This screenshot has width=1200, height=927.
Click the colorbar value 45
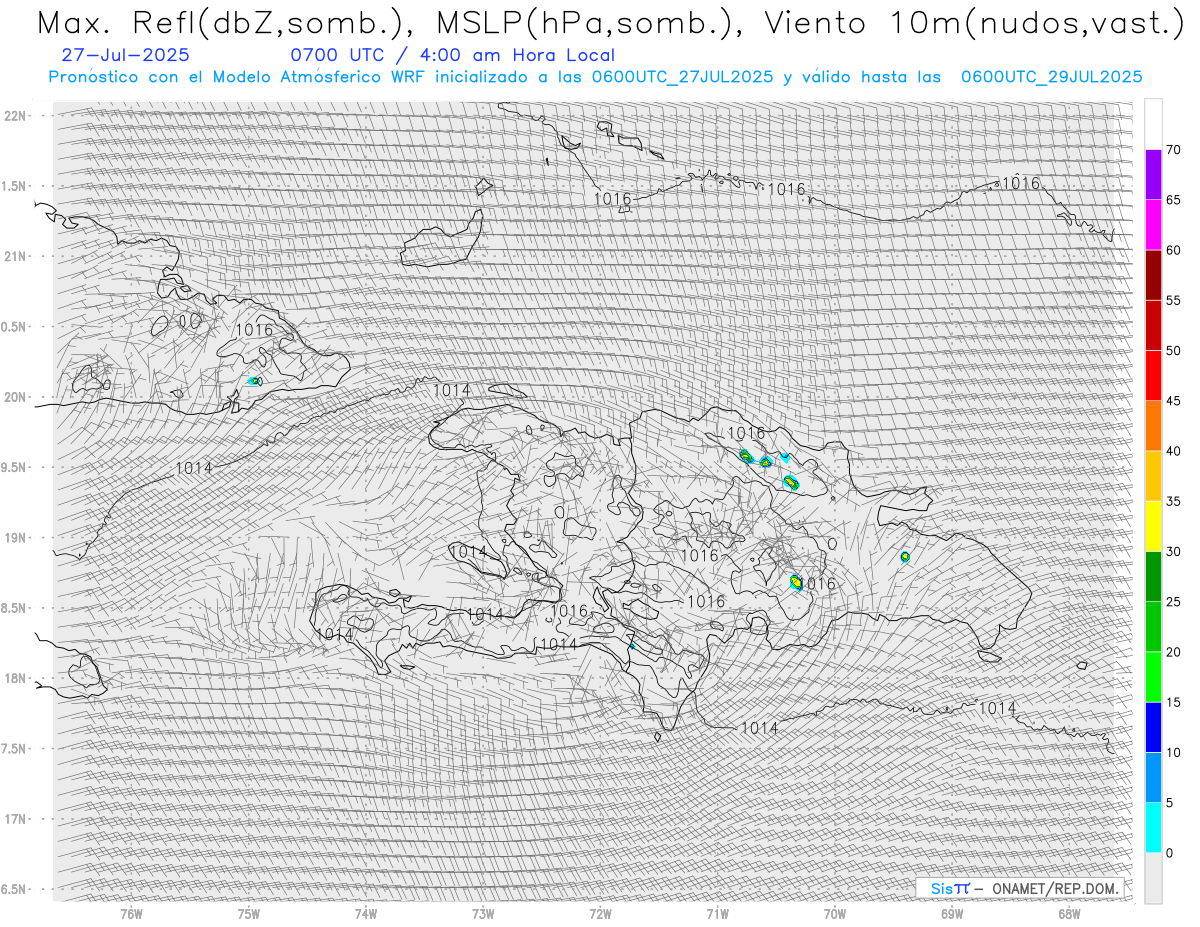tap(1173, 401)
